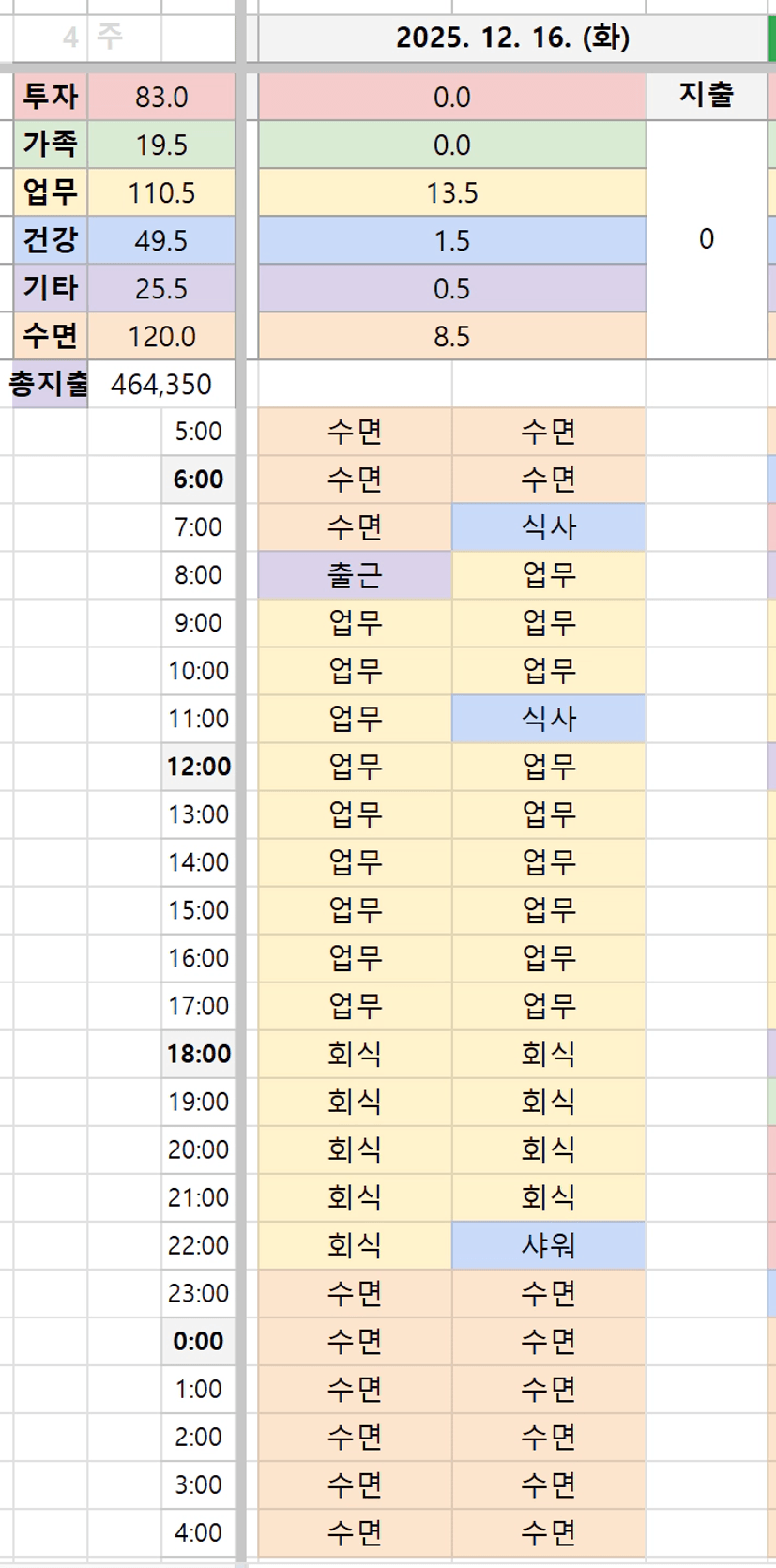Select the 업무 weekly total 110.5
This screenshot has height=1568, width=776.
pyautogui.click(x=161, y=193)
